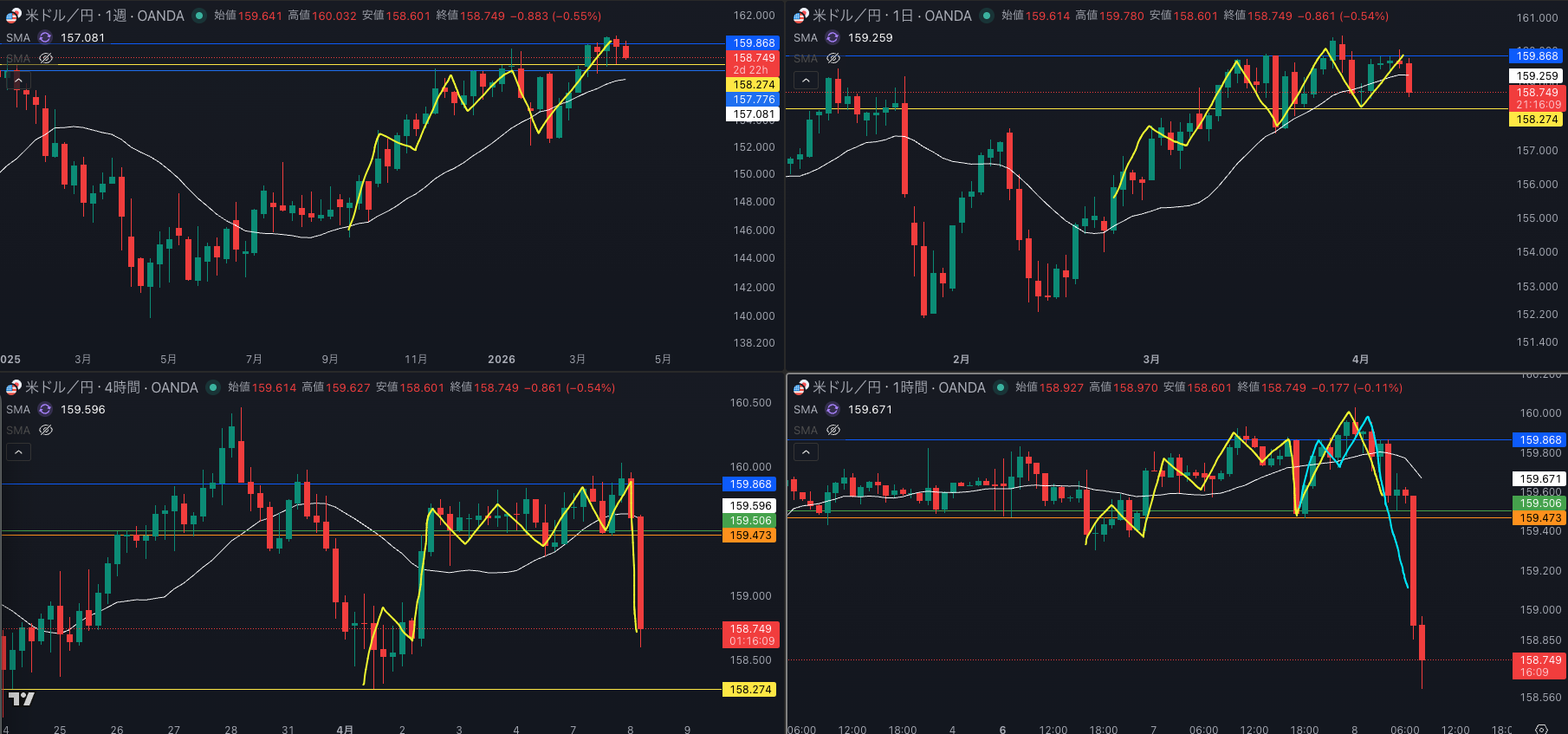Show the hidden SMA on the daily chart
Screen dimensions: 1568x734
pos(833,58)
